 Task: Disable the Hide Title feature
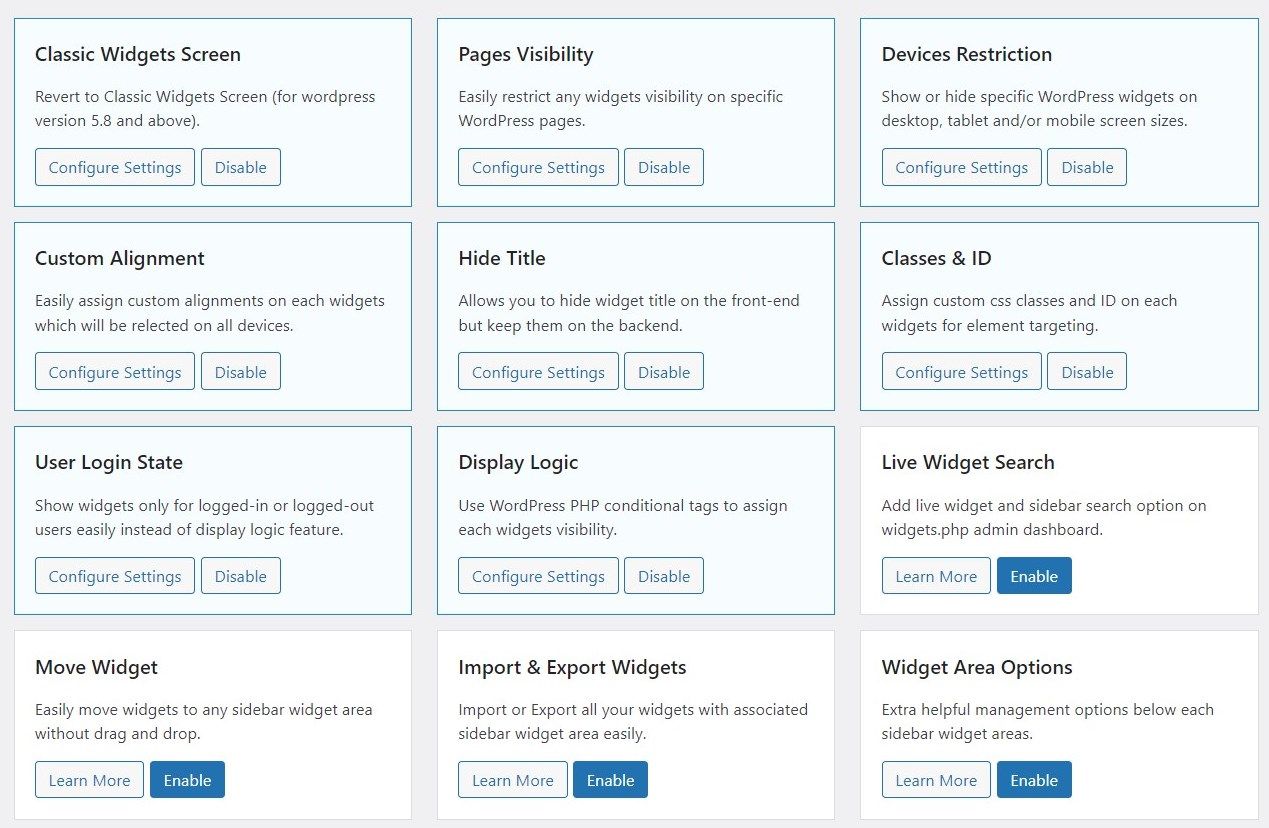(663, 371)
